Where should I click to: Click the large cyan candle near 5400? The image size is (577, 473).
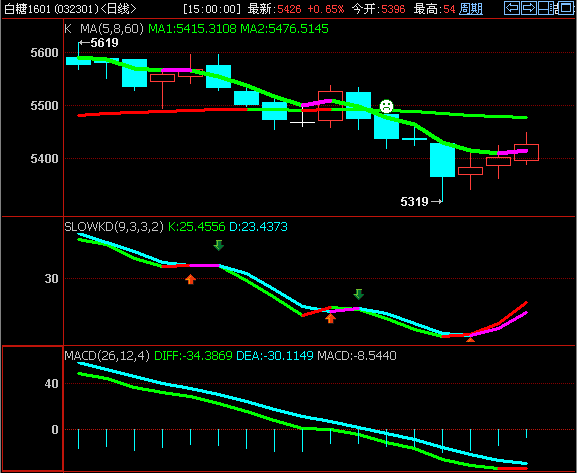pyautogui.click(x=442, y=160)
